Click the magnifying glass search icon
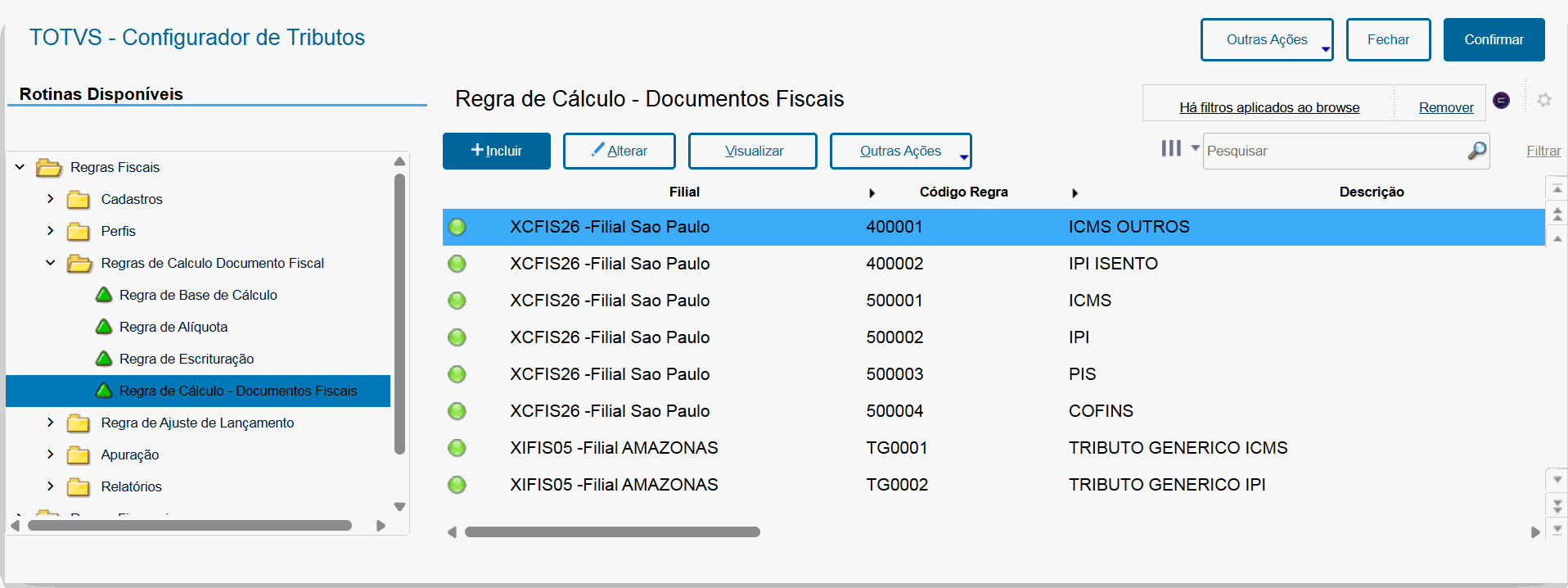 click(x=1476, y=151)
